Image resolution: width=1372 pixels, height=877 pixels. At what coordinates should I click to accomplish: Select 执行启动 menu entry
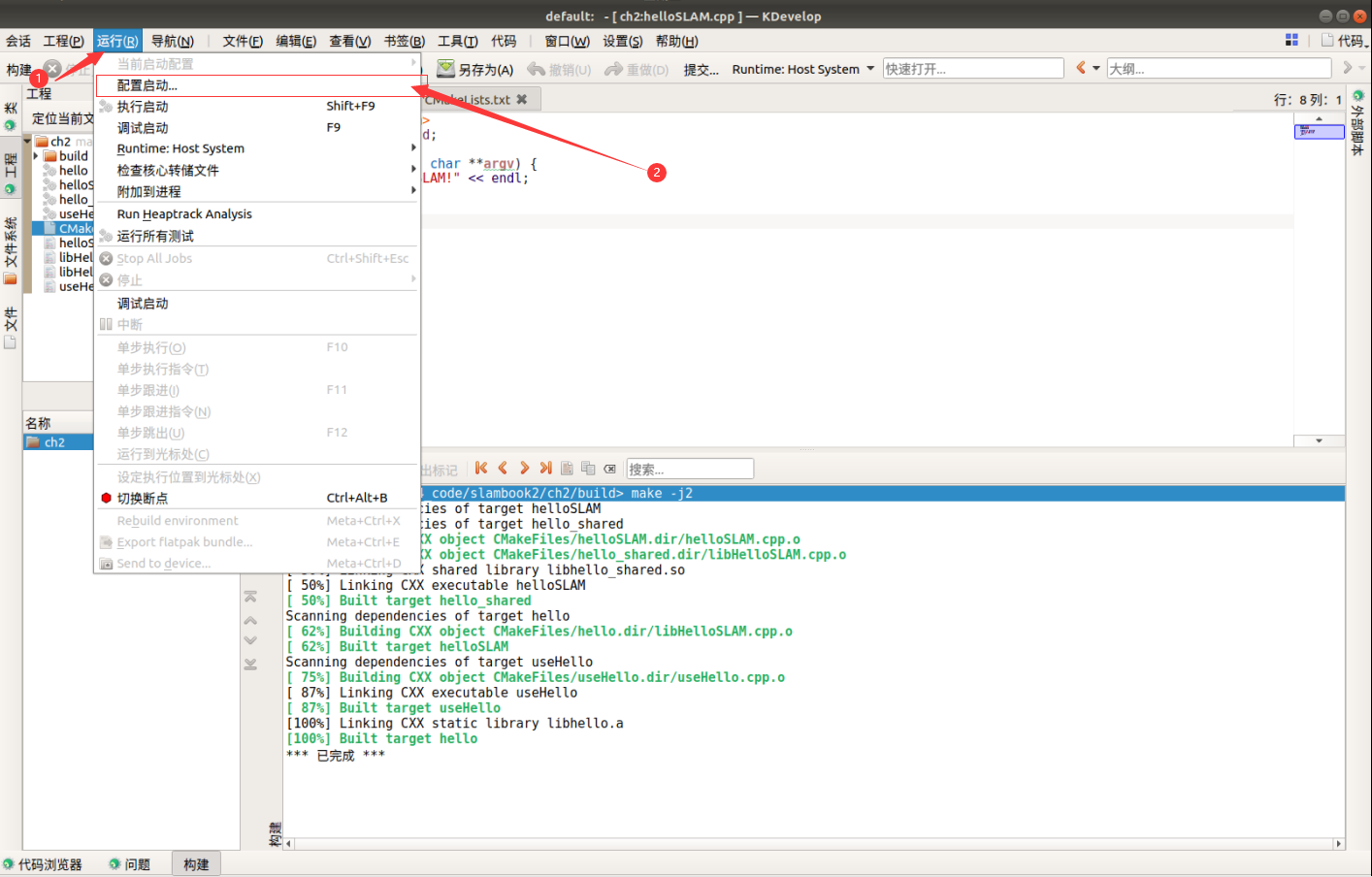pyautogui.click(x=257, y=107)
